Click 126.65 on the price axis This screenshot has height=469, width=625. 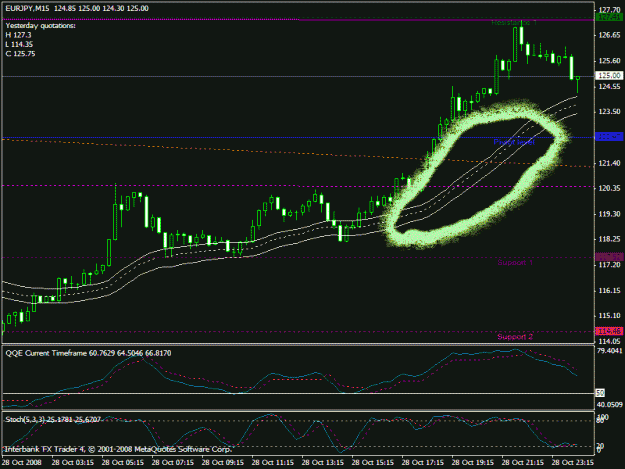click(x=609, y=35)
